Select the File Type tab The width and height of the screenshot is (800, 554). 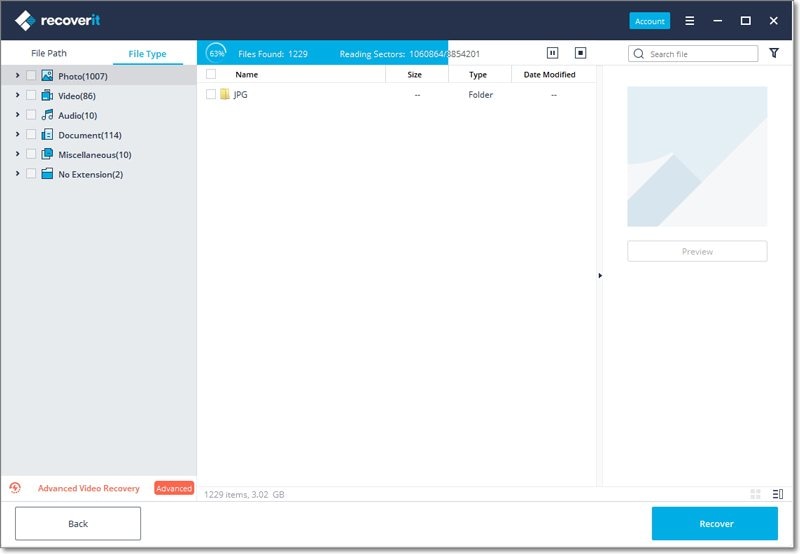tap(147, 54)
